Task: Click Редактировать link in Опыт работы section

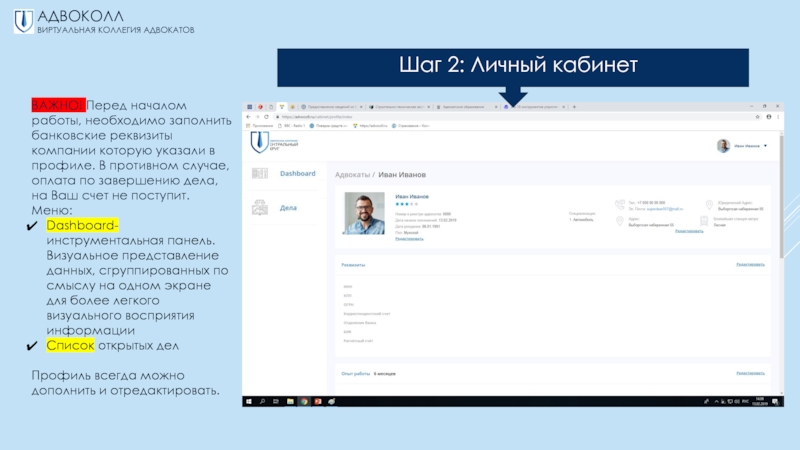Action: click(x=750, y=373)
